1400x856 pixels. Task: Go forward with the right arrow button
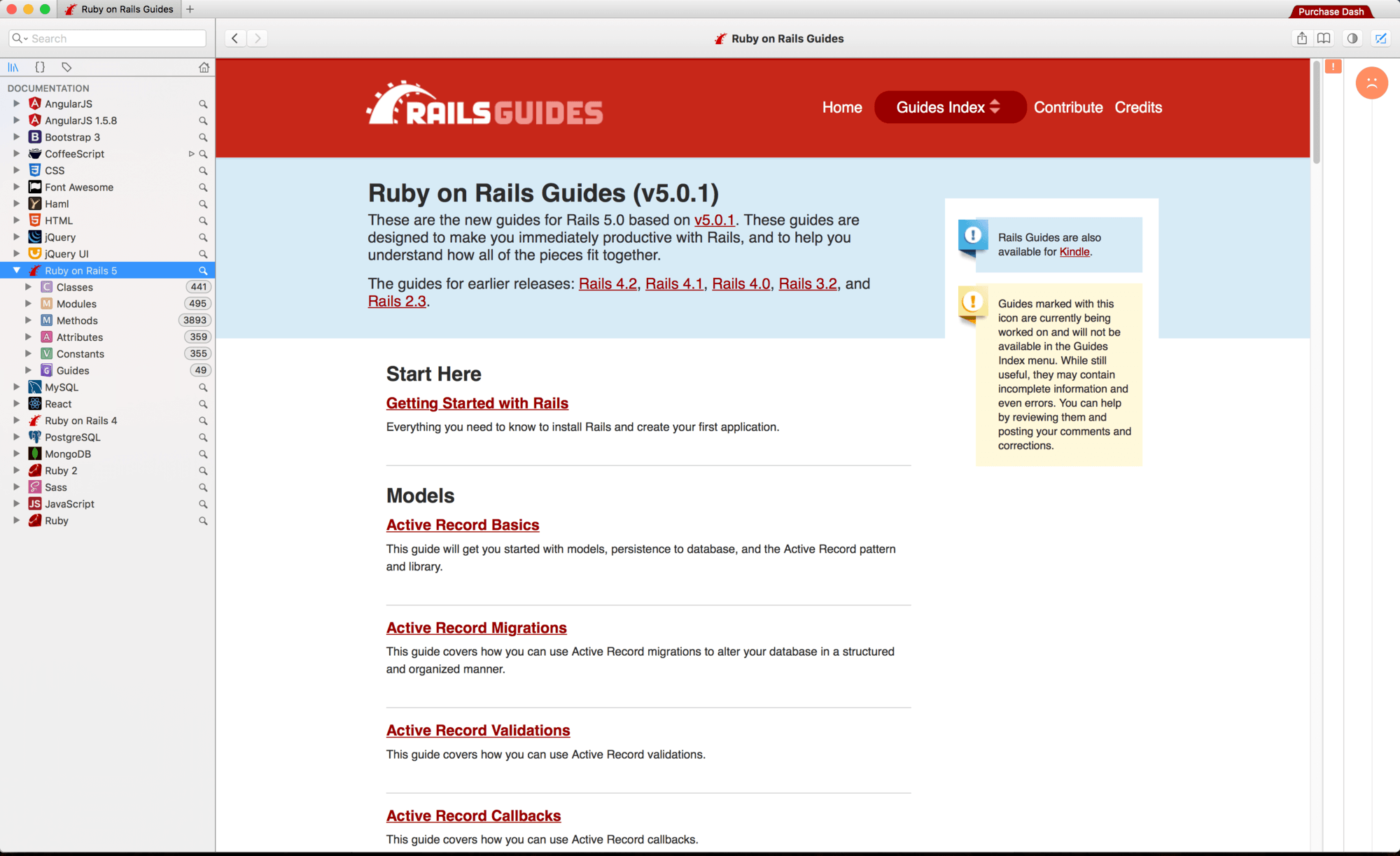tap(258, 38)
